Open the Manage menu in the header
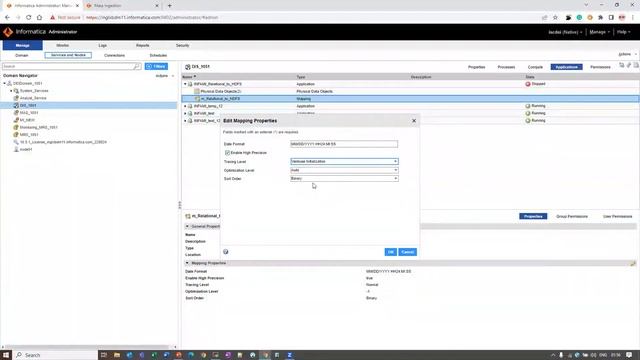Image resolution: width=640 pixels, height=360 pixels. (599, 32)
